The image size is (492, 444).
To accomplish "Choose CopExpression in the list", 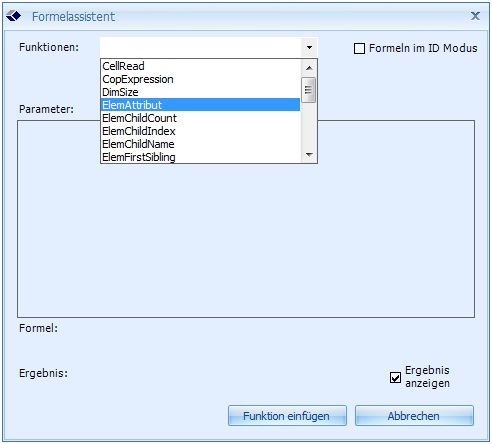I will [x=200, y=79].
